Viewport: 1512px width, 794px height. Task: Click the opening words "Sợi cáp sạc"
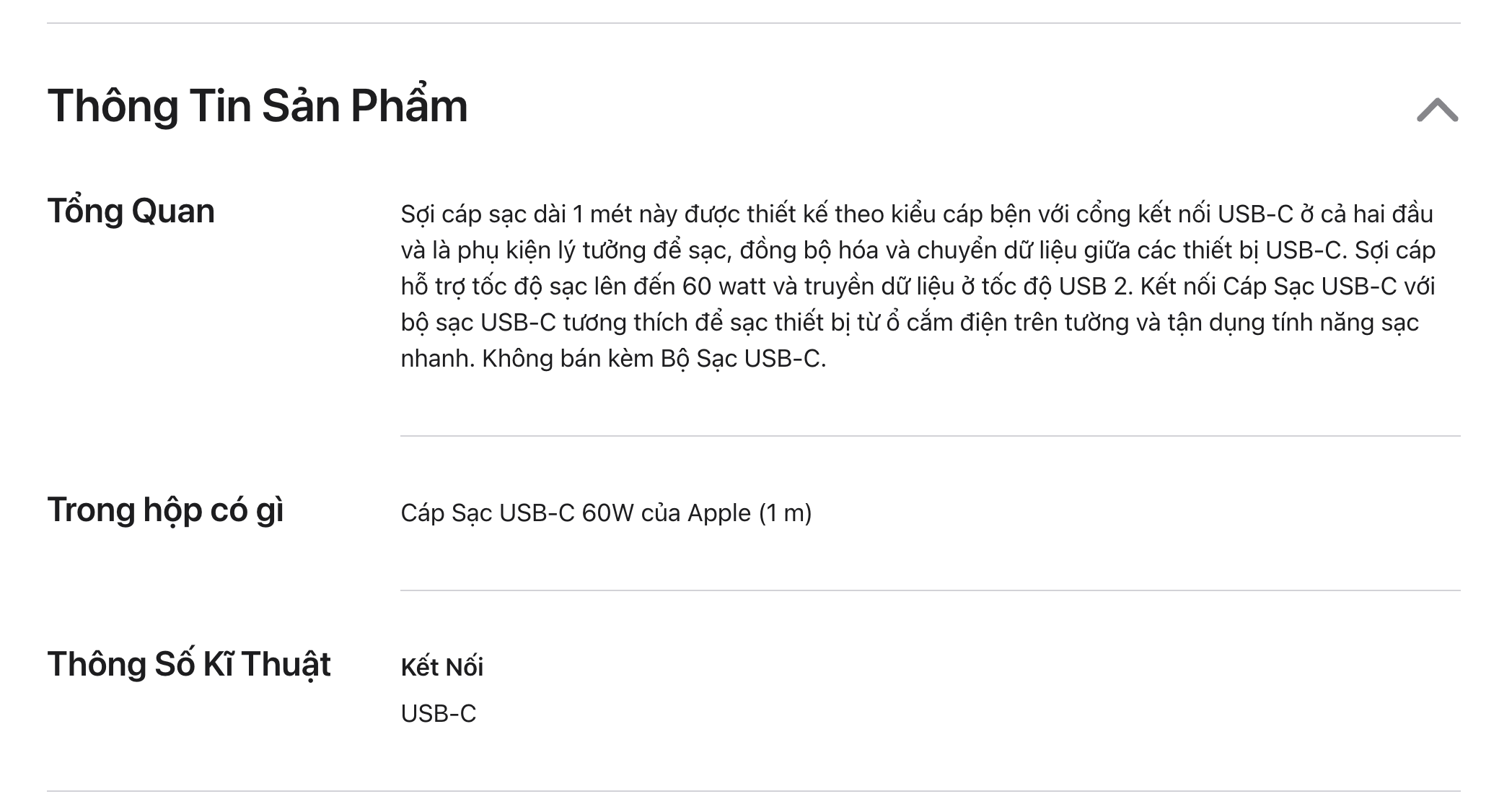pos(463,214)
